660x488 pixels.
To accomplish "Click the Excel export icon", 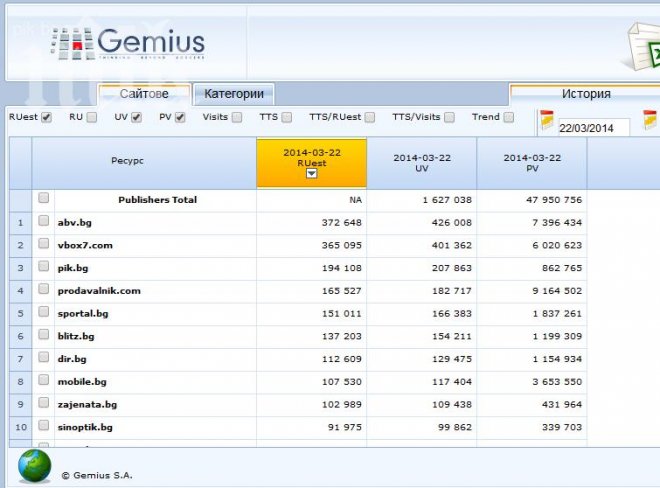I will coord(642,45).
